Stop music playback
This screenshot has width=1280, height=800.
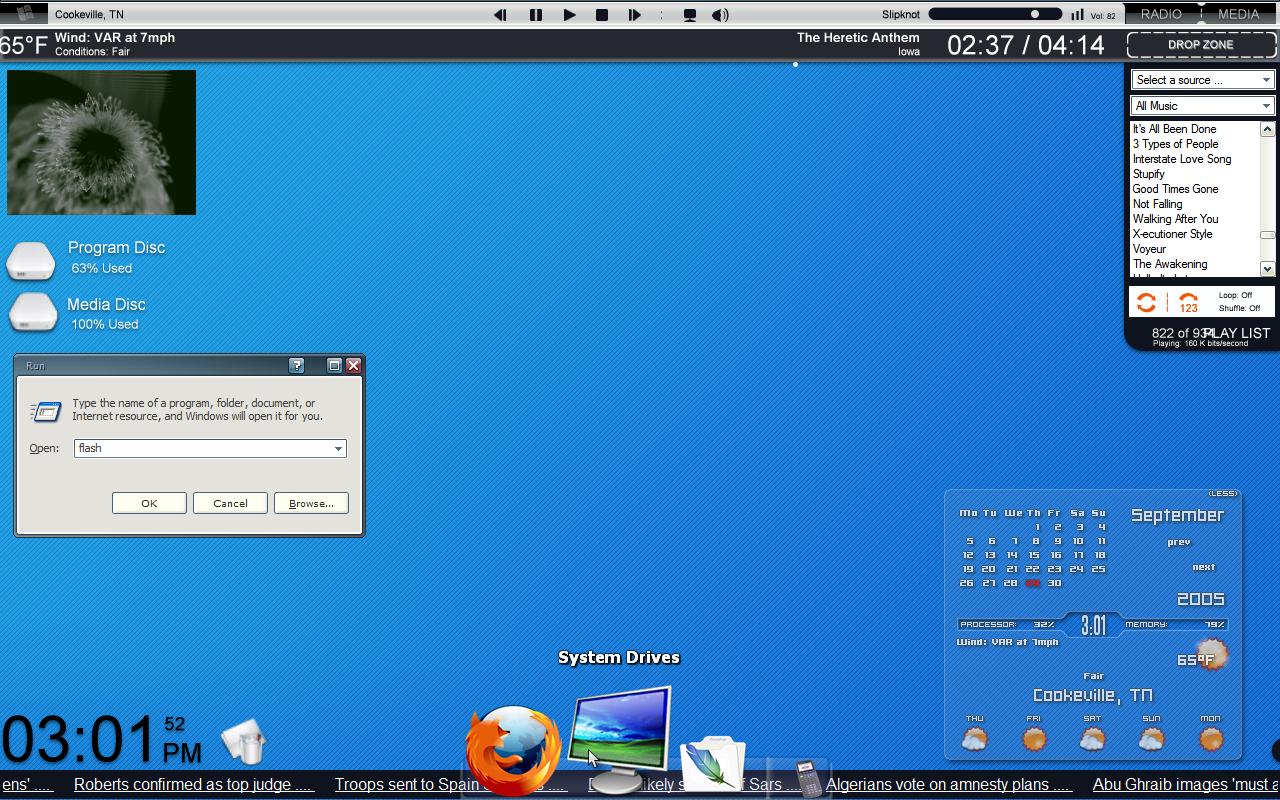click(602, 15)
